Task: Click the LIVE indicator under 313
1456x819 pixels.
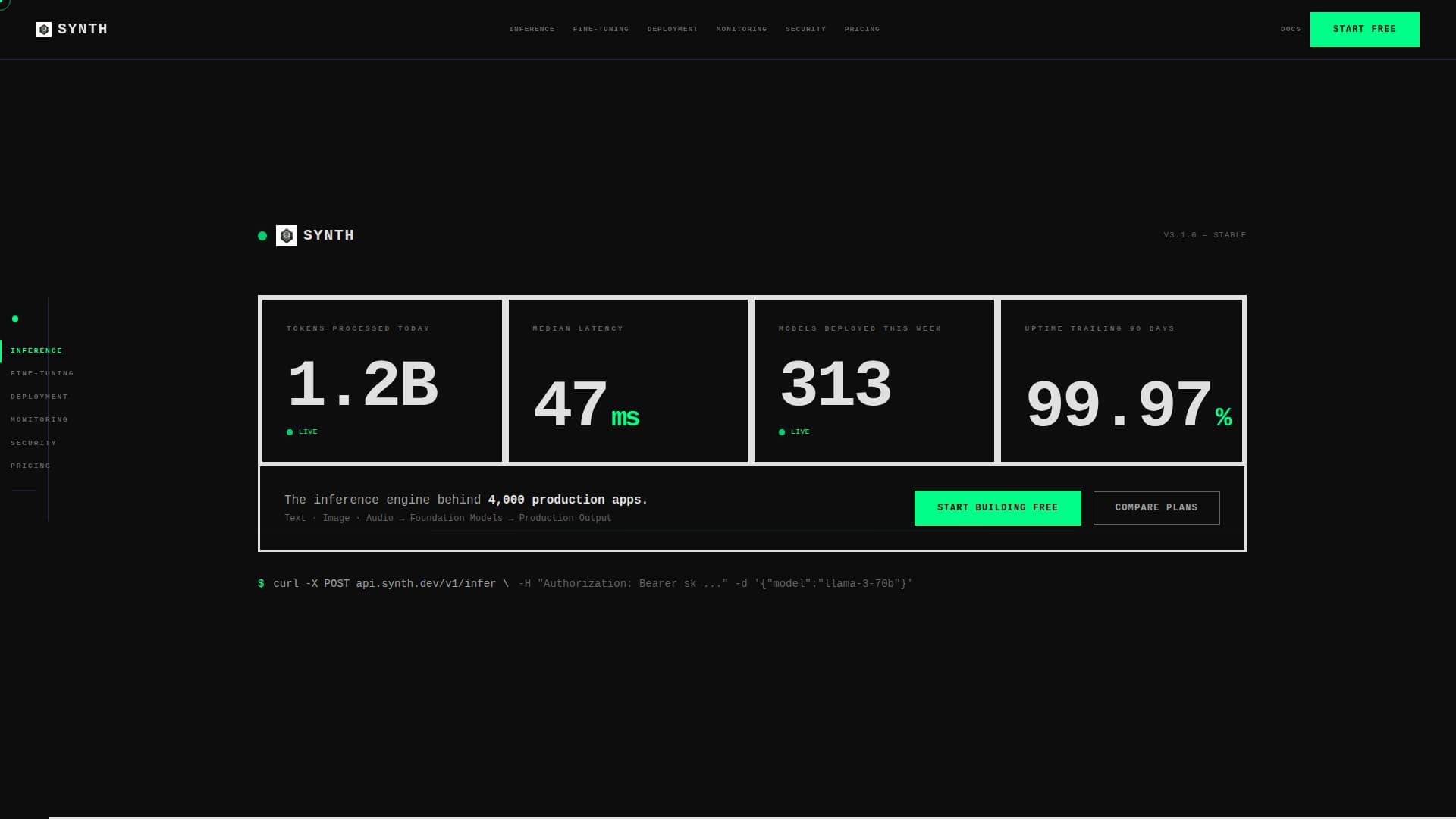Action: tap(794, 432)
